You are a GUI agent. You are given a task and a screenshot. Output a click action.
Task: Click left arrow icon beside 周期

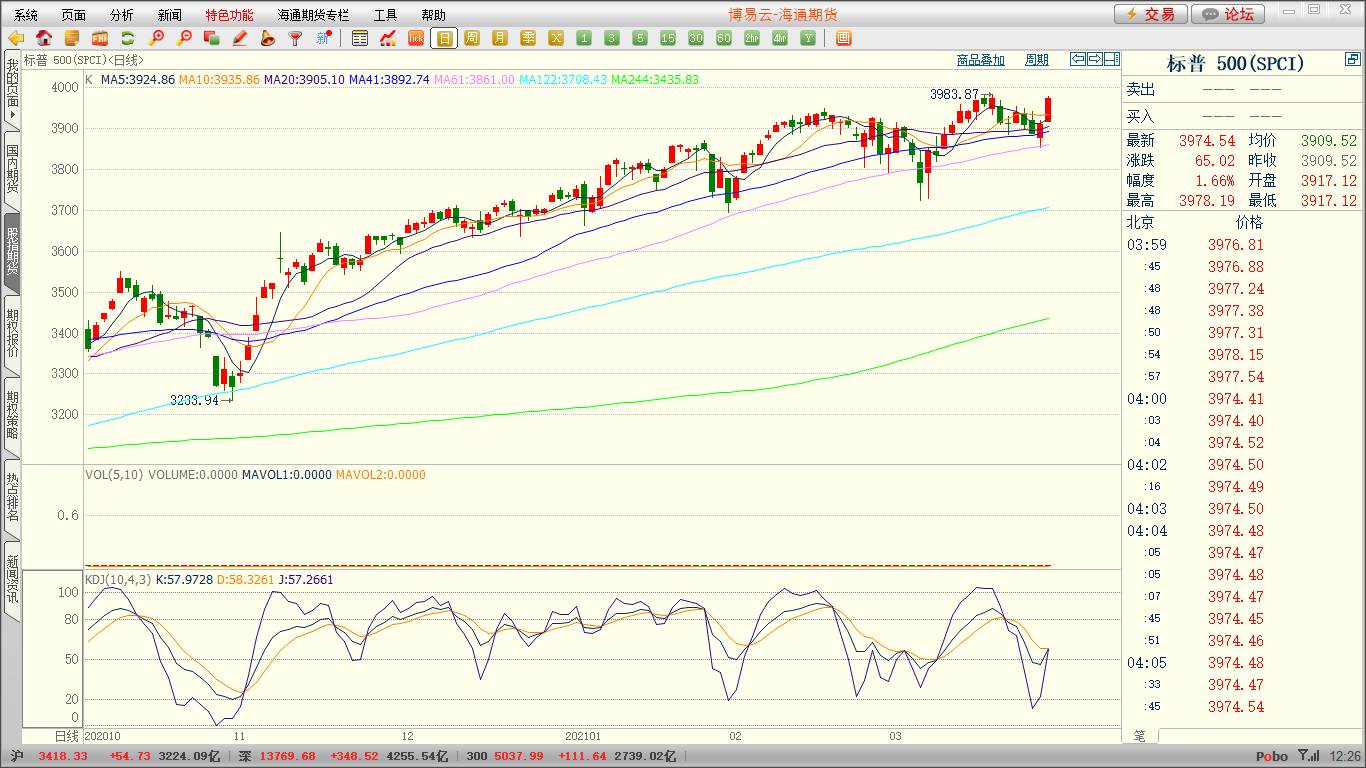pos(1078,59)
